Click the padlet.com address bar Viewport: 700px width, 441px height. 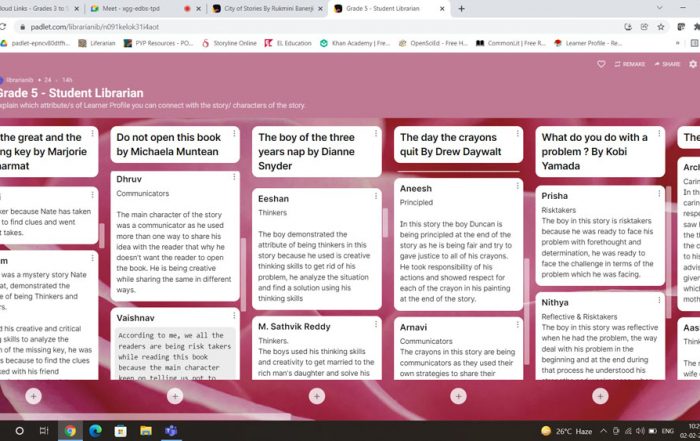pyautogui.click(x=312, y=27)
